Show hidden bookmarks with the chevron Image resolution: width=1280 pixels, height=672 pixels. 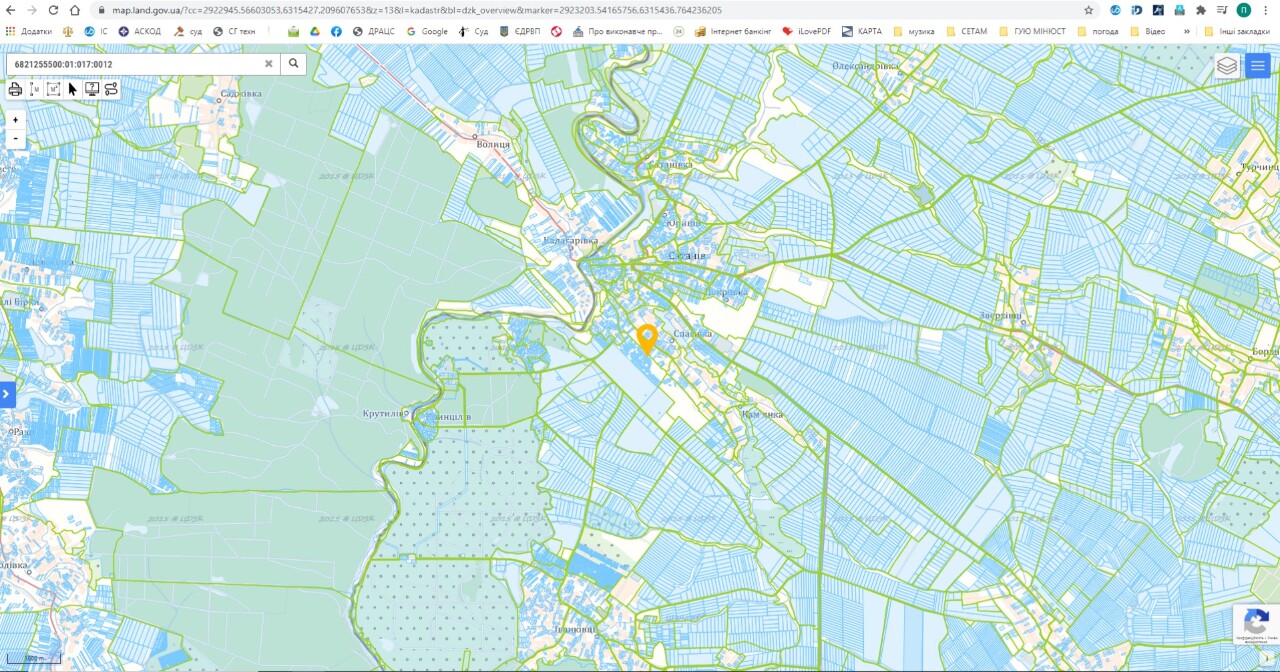[1187, 31]
